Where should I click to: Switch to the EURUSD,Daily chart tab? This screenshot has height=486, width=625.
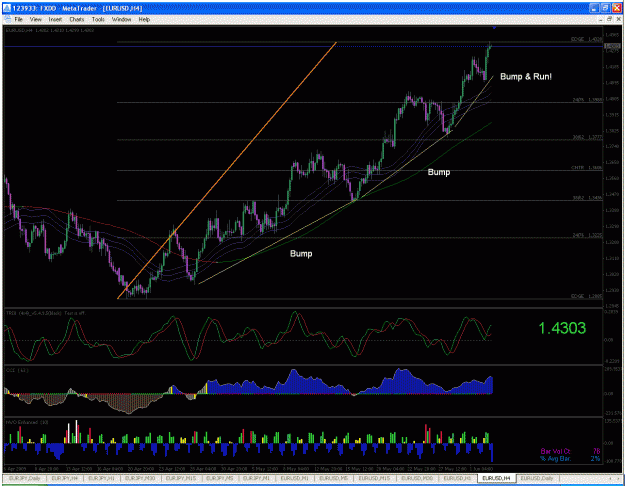click(x=537, y=478)
